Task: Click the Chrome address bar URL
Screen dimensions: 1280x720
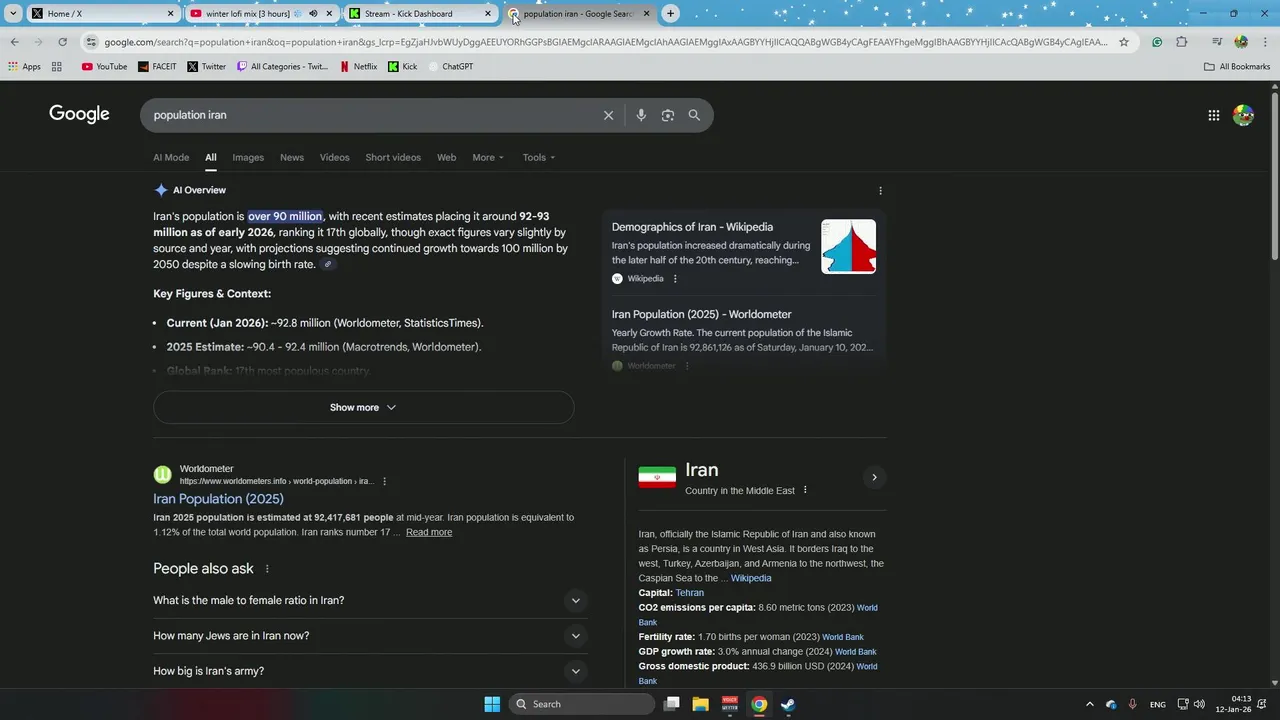Action: click(x=606, y=42)
